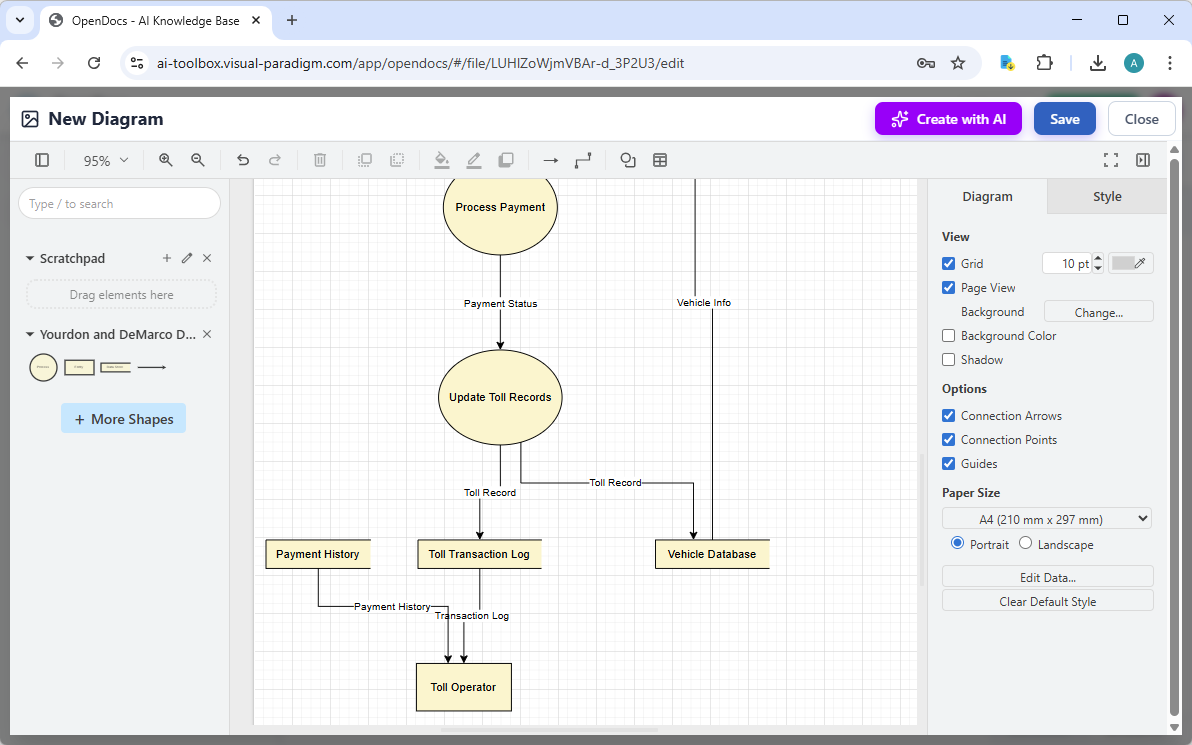The width and height of the screenshot is (1192, 745).
Task: Open the Fill Color tool
Action: pos(442,160)
